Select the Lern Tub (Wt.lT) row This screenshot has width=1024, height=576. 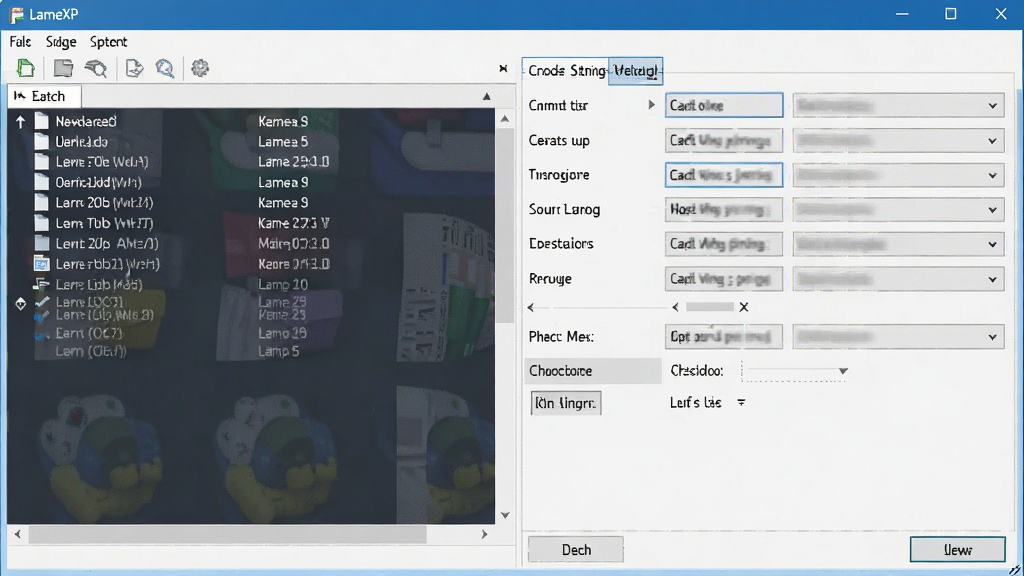point(251,223)
